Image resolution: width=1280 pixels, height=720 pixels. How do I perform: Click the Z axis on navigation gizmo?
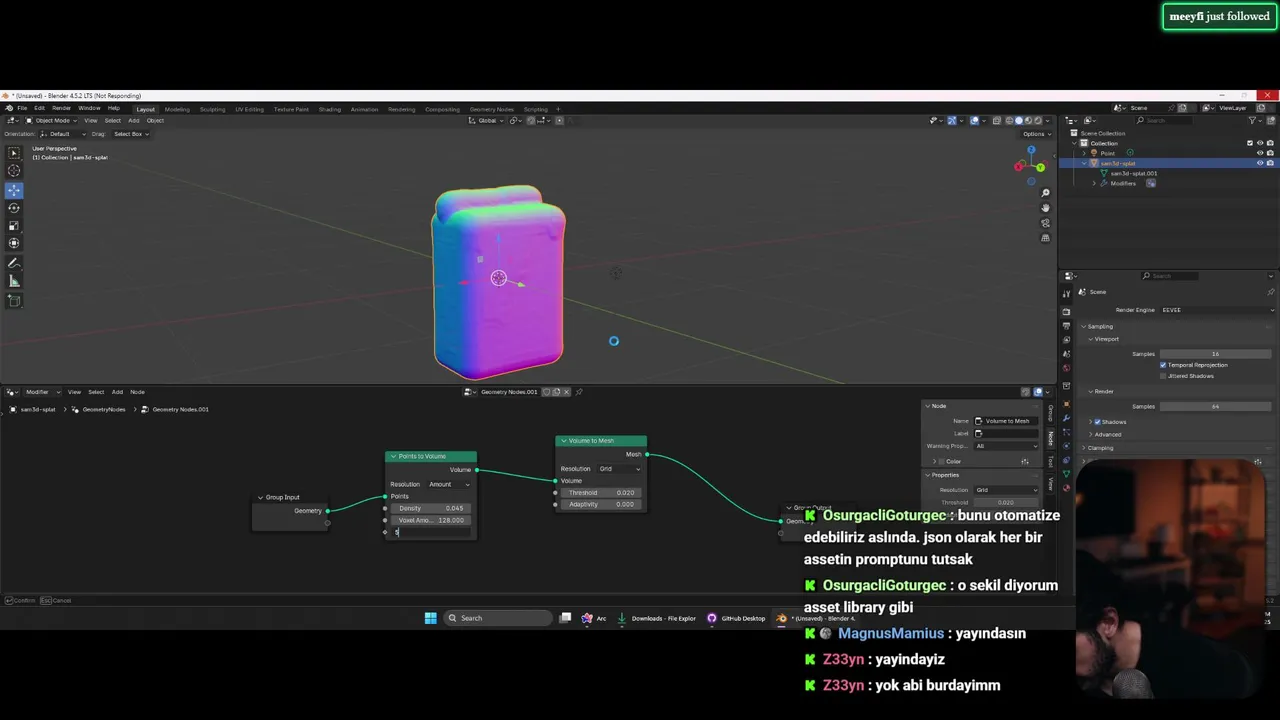(1031, 150)
